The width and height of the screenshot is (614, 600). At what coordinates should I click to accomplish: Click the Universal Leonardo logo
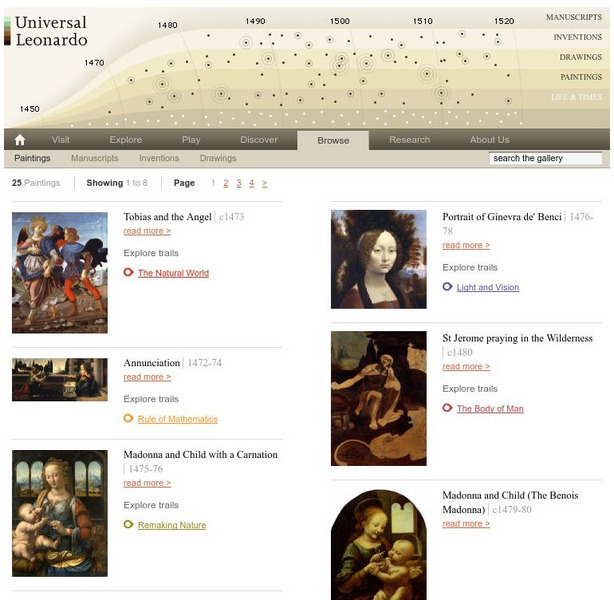pos(51,31)
